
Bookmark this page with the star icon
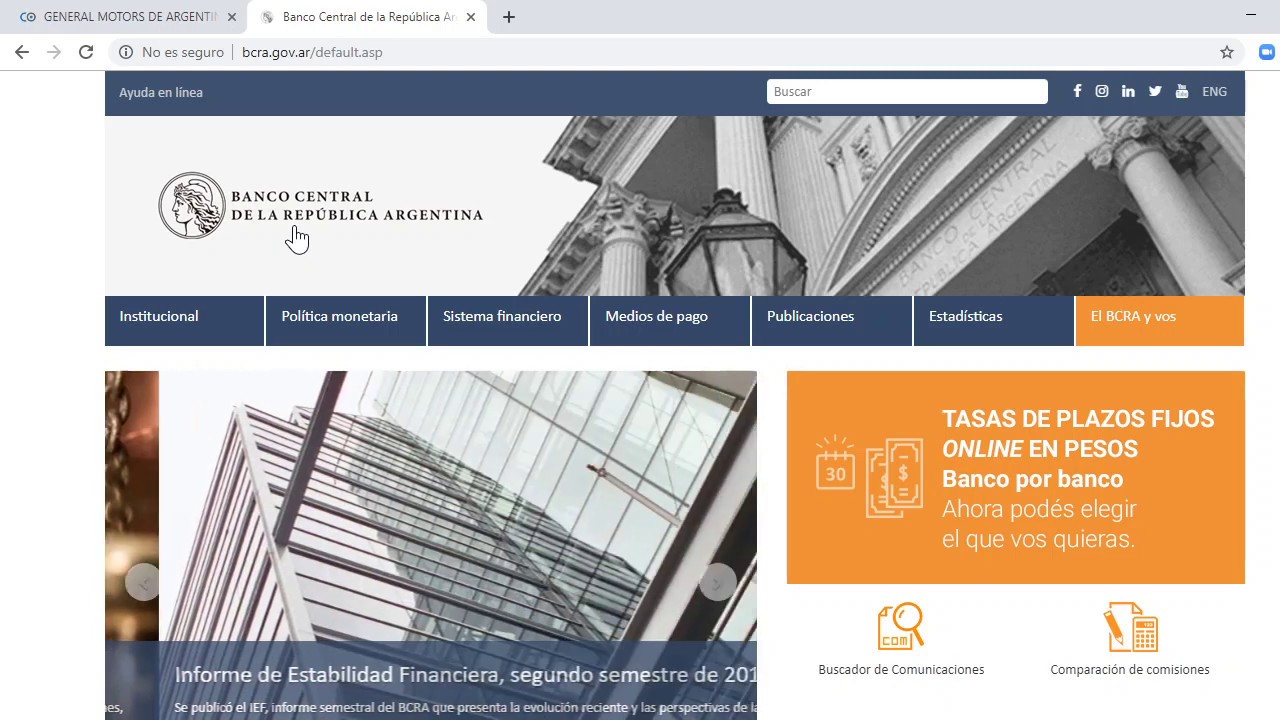tap(1227, 52)
